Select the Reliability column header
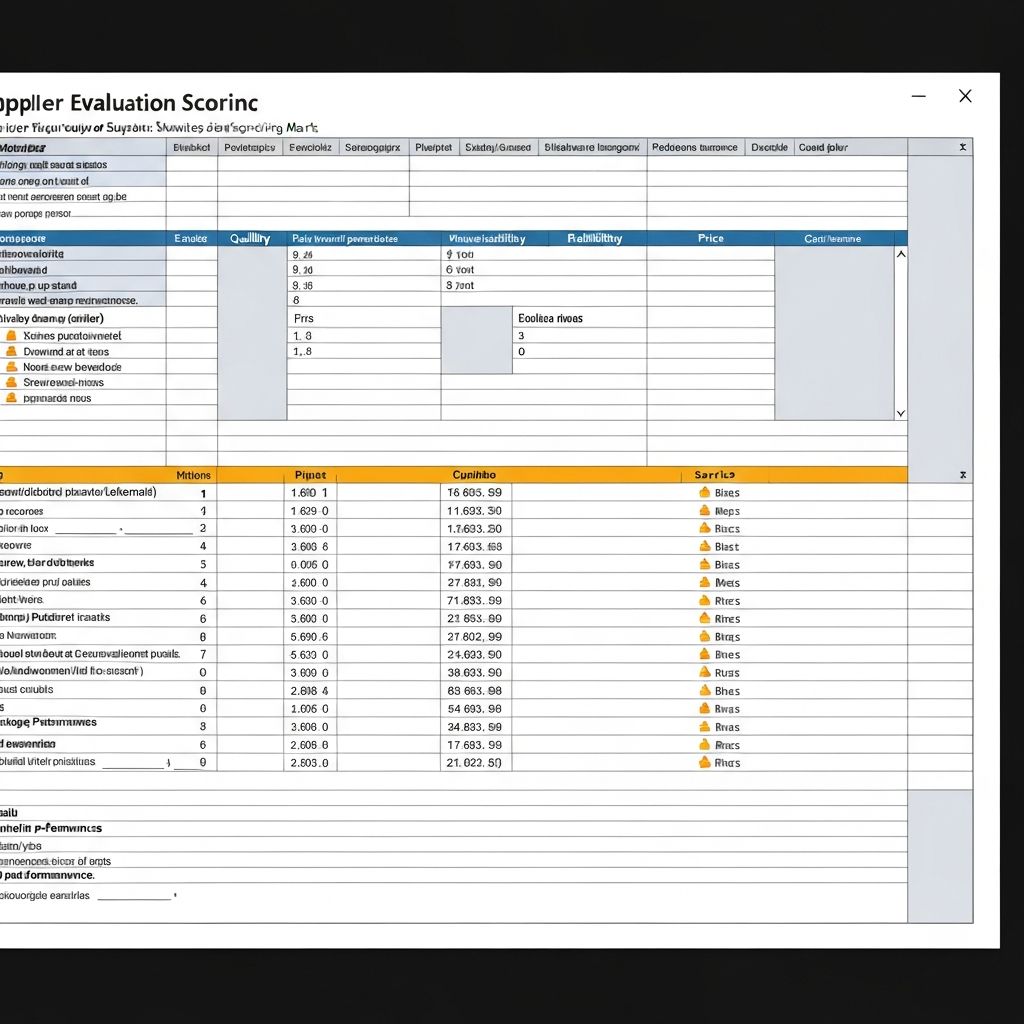Screen dimensions: 1024x1024 (594, 239)
